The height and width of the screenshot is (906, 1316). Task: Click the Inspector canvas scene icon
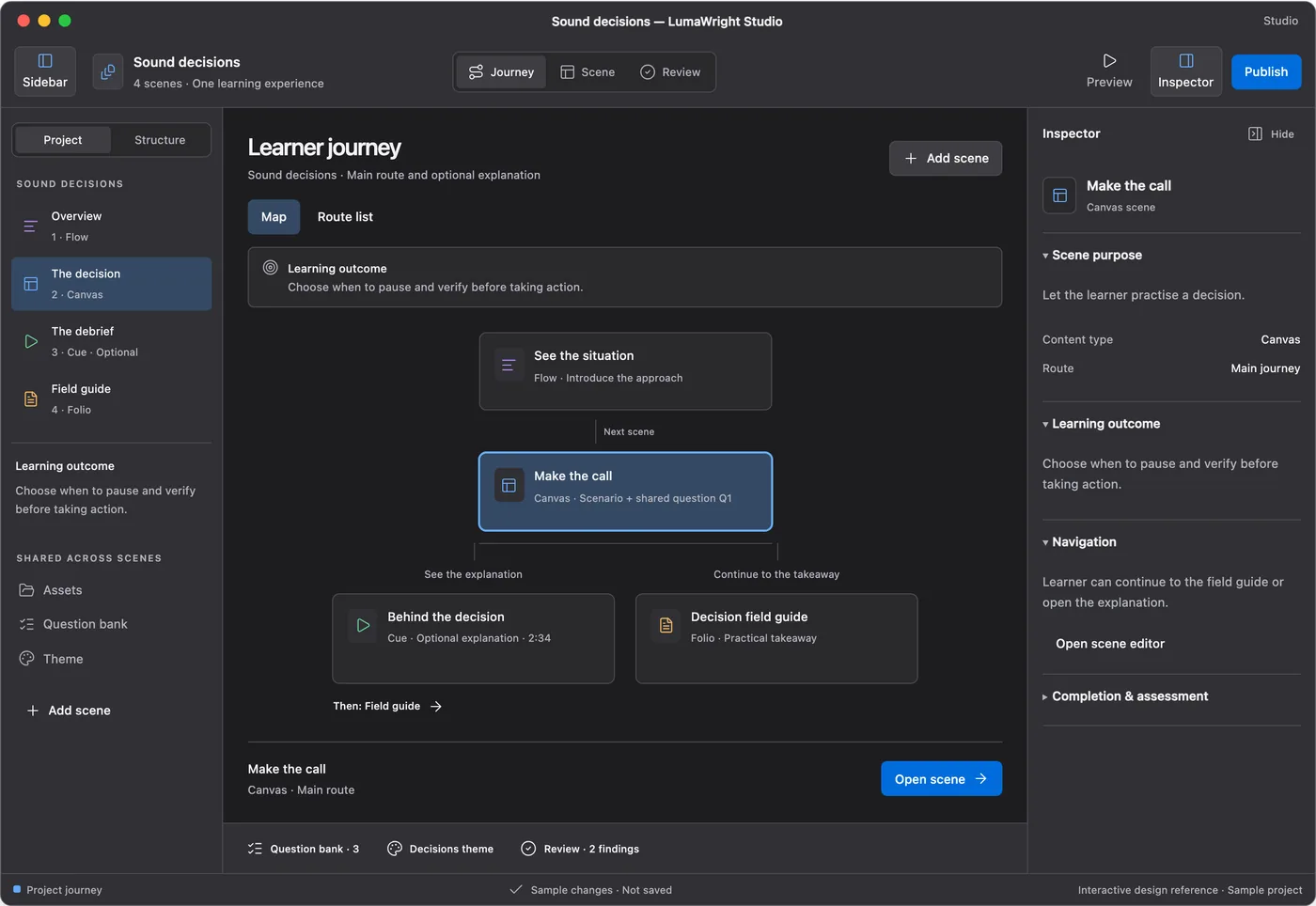pos(1059,195)
